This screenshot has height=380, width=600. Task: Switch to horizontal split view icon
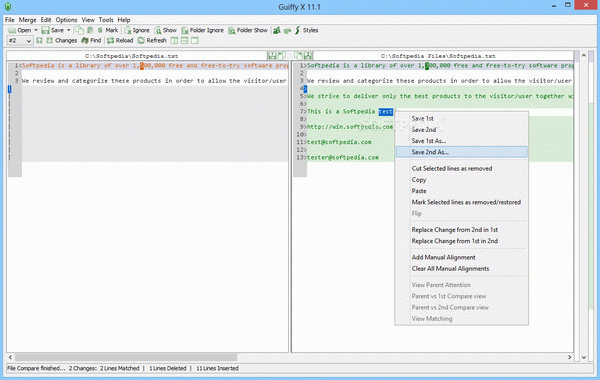click(184, 41)
